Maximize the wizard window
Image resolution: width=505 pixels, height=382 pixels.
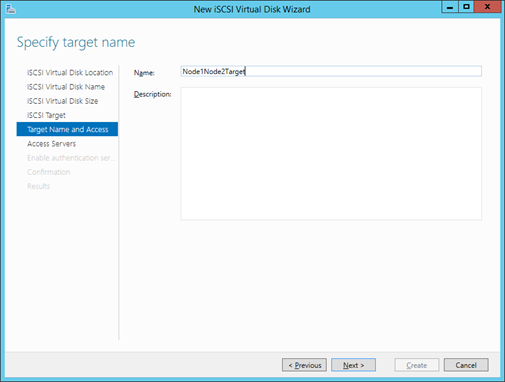(466, 7)
